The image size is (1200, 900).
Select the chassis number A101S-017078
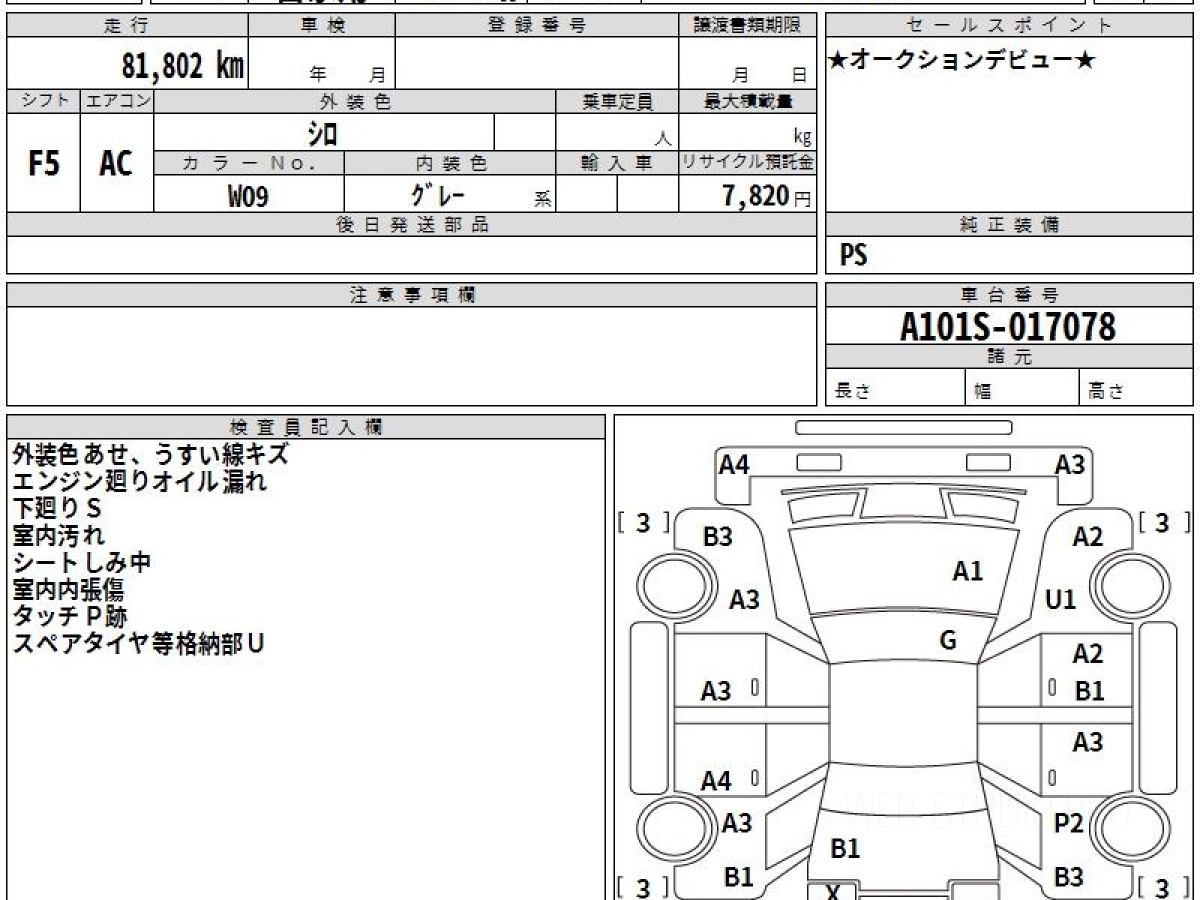pos(1008,326)
